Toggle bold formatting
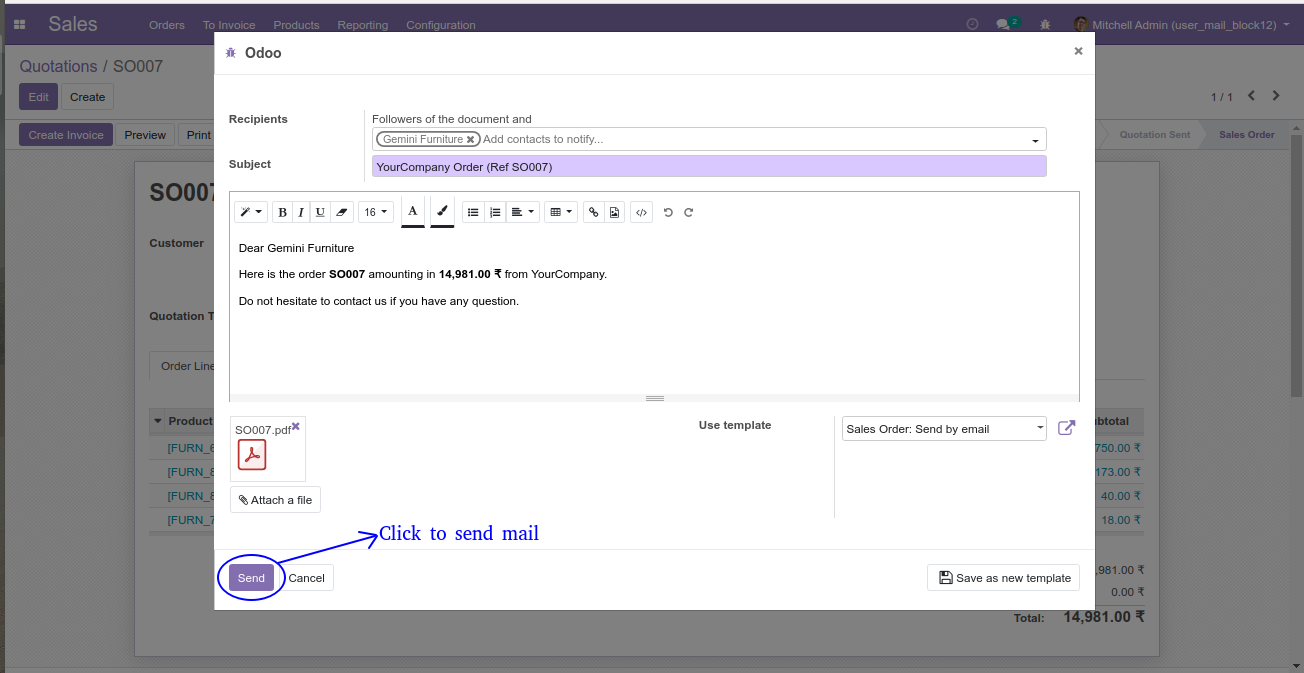The height and width of the screenshot is (673, 1304). 282,212
